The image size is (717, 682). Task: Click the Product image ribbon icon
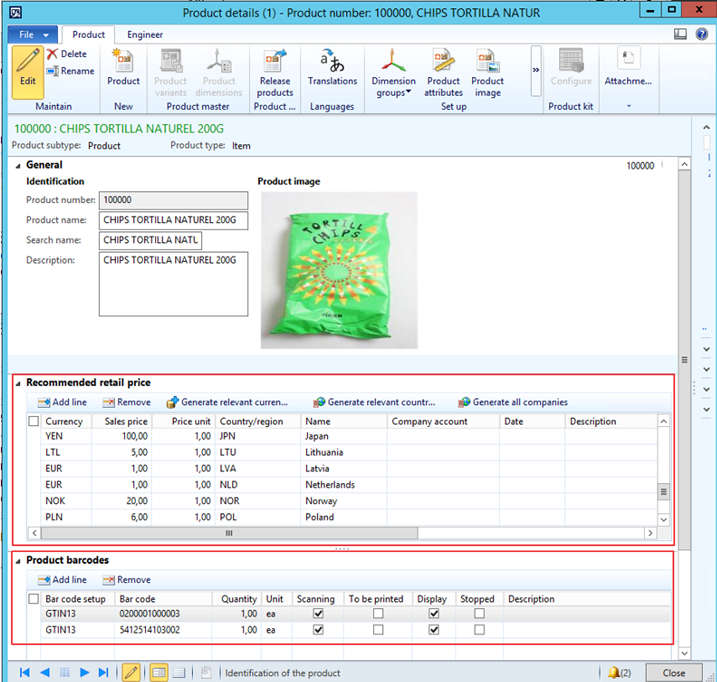tap(487, 72)
